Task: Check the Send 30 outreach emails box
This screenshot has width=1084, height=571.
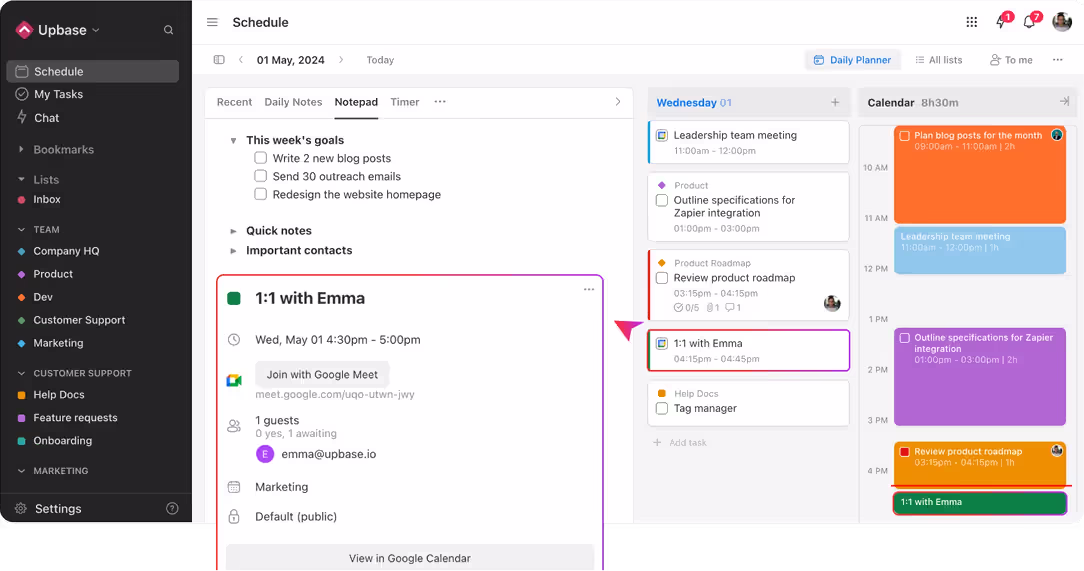Action: [261, 176]
